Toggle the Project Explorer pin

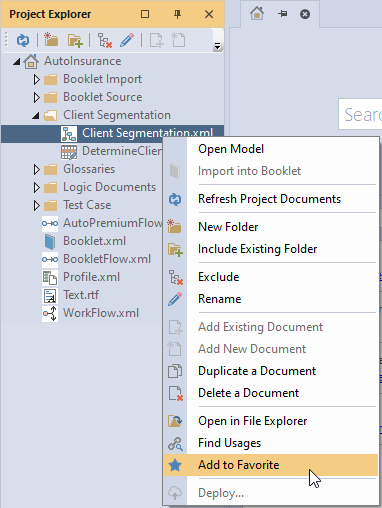[177, 14]
